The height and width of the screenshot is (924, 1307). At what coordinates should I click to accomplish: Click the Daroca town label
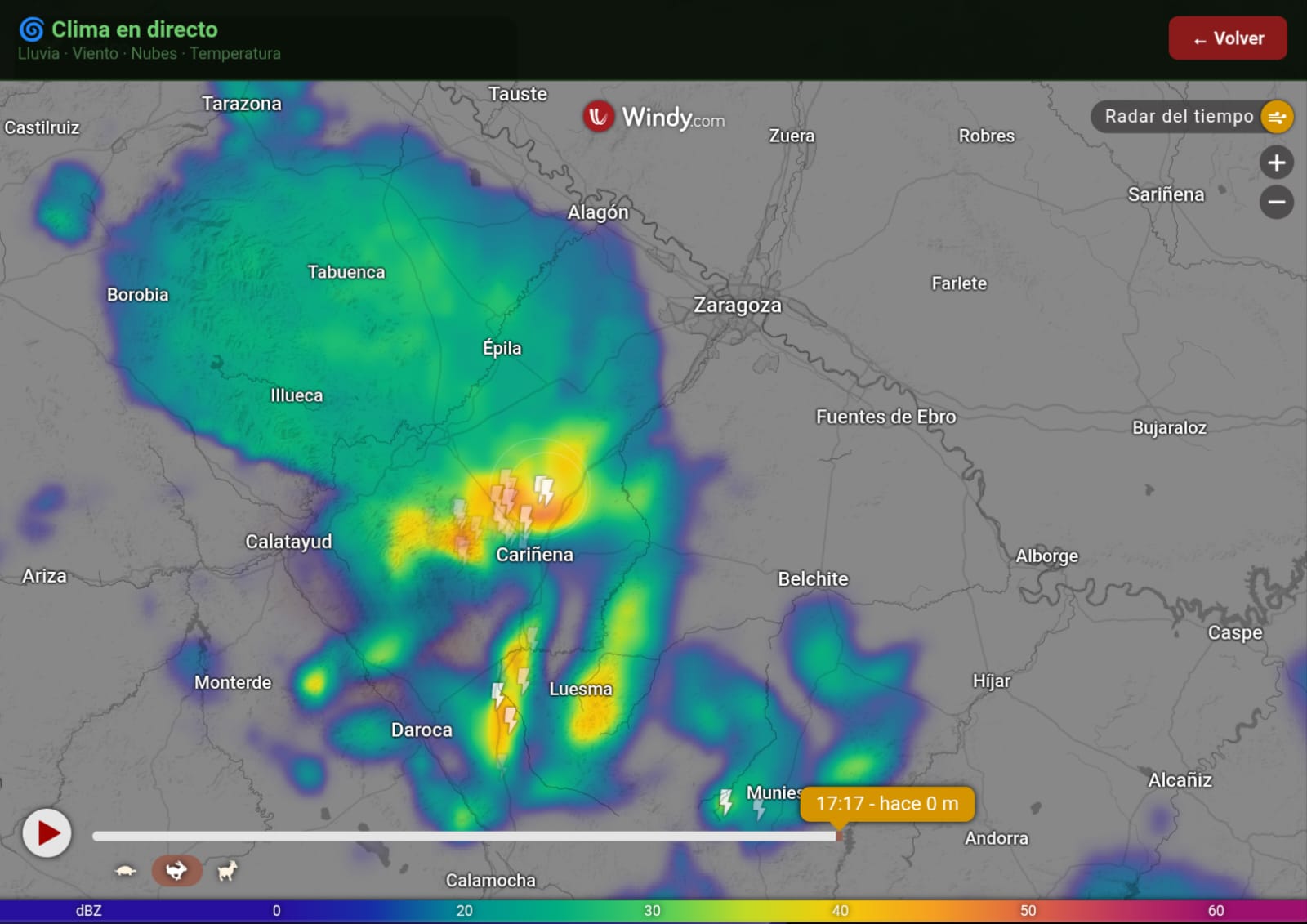point(422,730)
